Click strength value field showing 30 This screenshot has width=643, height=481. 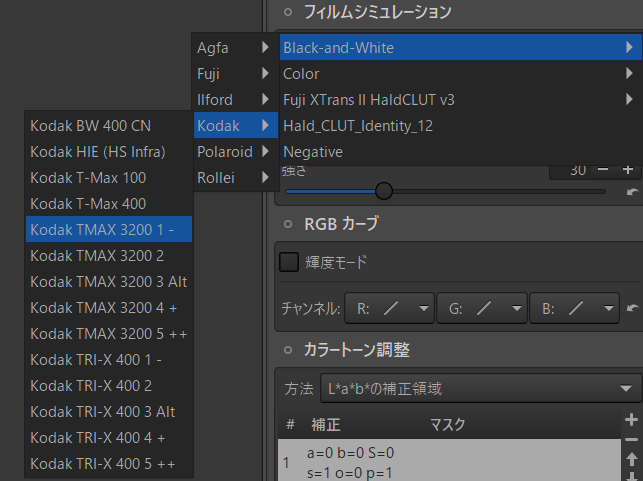coord(572,171)
